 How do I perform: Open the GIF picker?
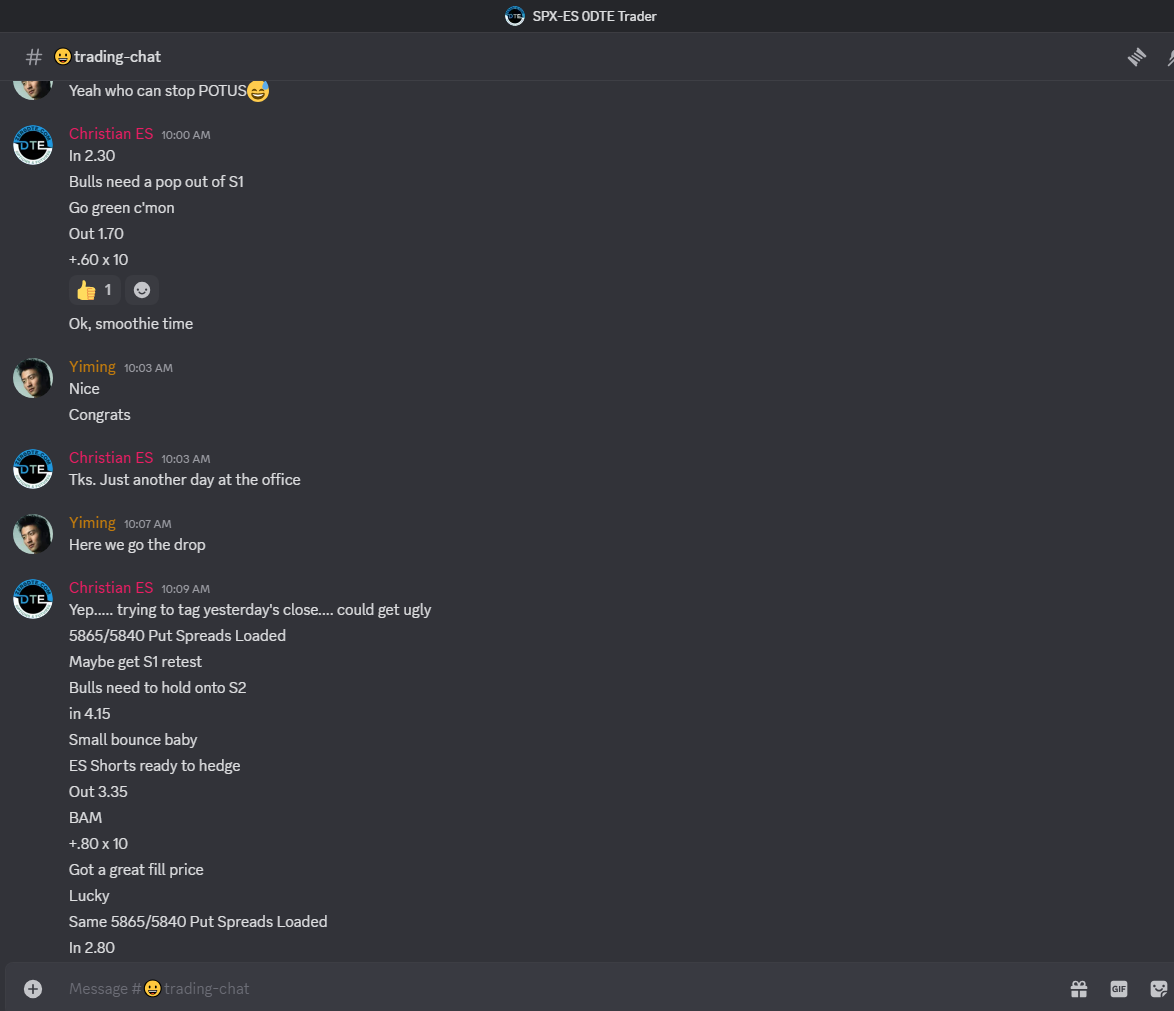coord(1119,989)
